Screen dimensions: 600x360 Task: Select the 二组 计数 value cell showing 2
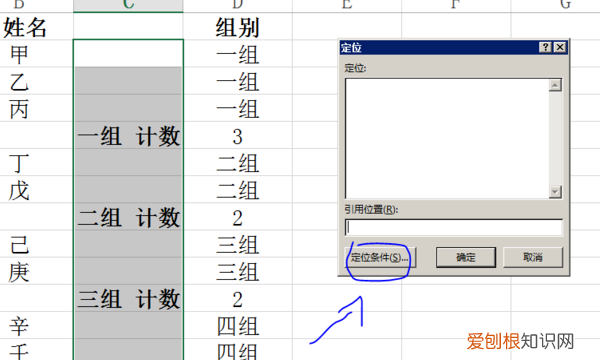pyautogui.click(x=238, y=217)
